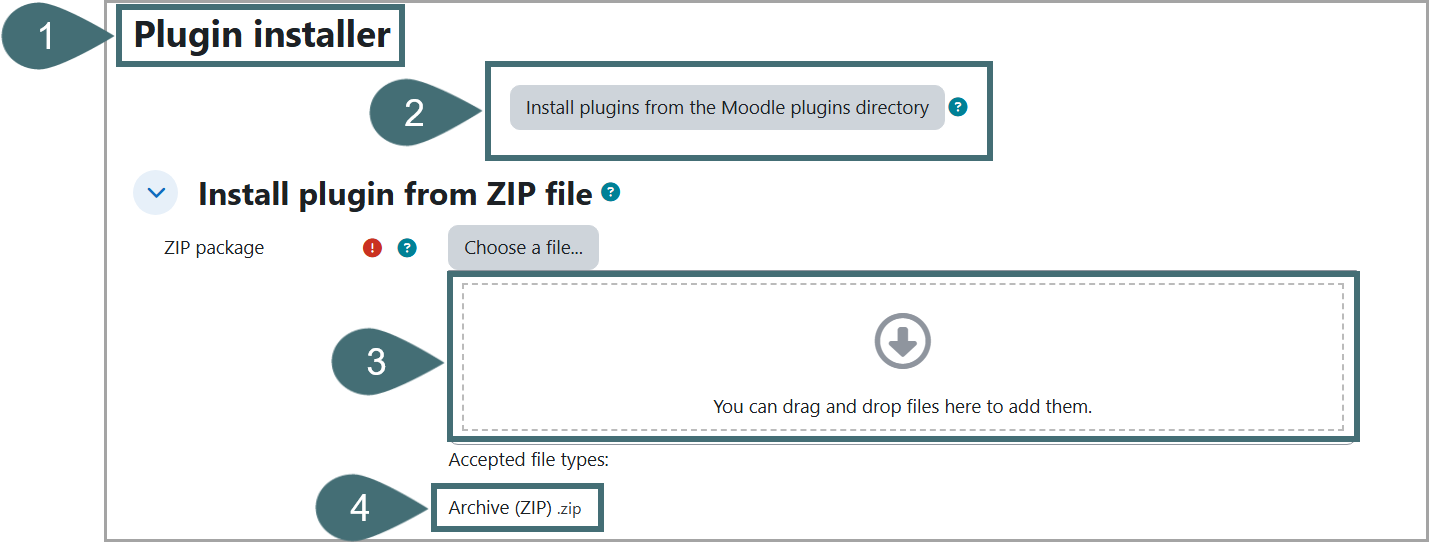Open the ZIP package help icon
This screenshot has height=543, width=1429.
(x=406, y=248)
